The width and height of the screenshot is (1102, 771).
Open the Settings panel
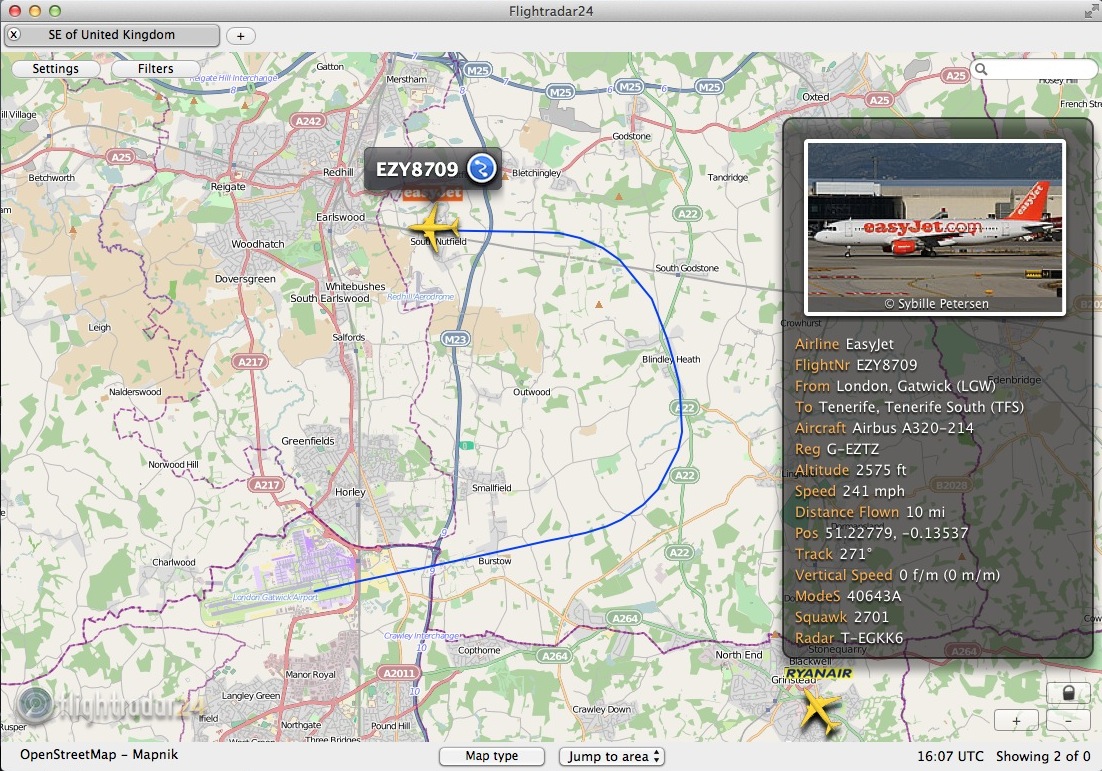point(56,69)
